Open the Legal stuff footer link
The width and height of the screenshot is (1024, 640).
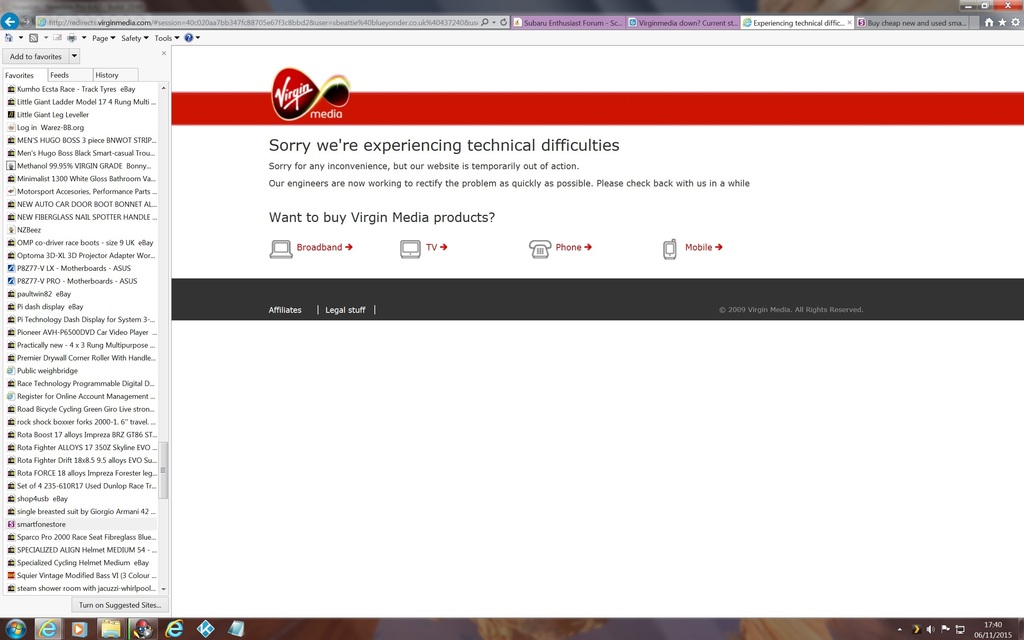point(345,310)
